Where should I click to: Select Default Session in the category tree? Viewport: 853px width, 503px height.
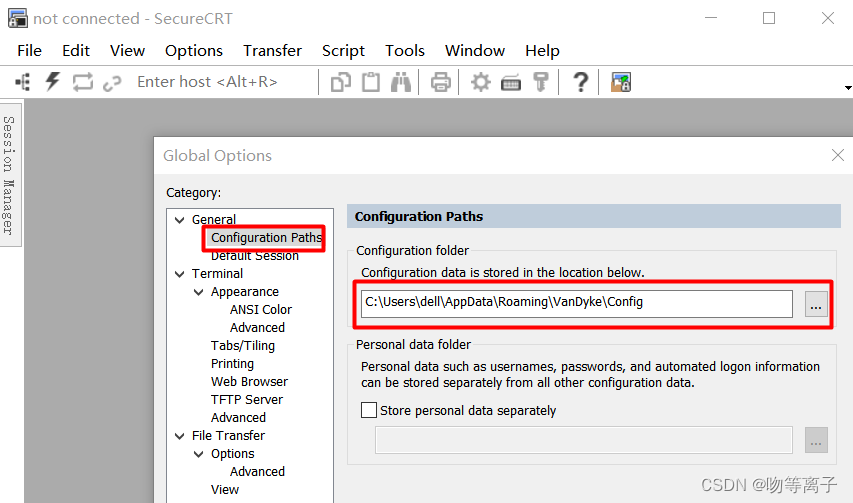pyautogui.click(x=255, y=256)
